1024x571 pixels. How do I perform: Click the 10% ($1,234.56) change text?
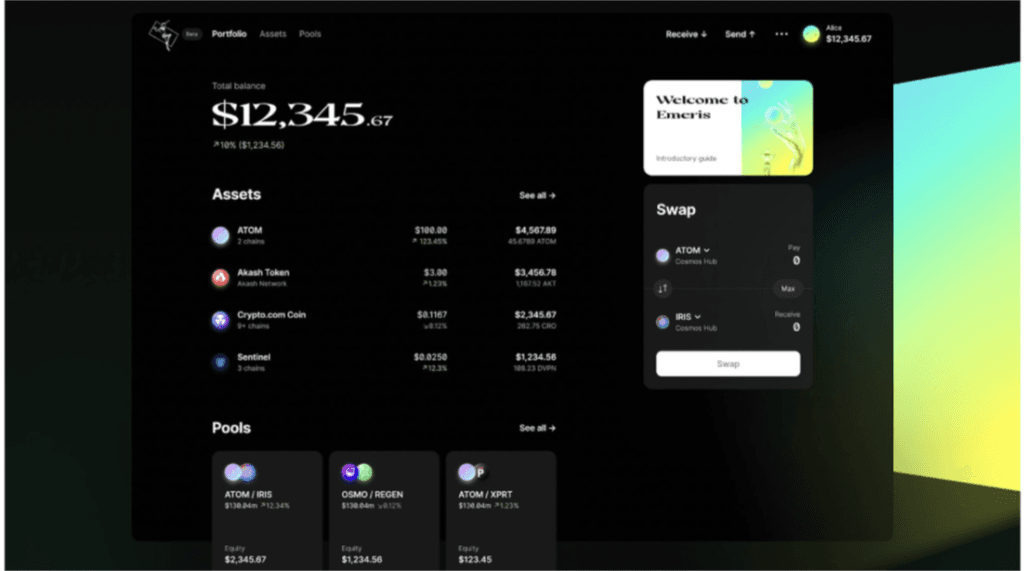[x=248, y=145]
